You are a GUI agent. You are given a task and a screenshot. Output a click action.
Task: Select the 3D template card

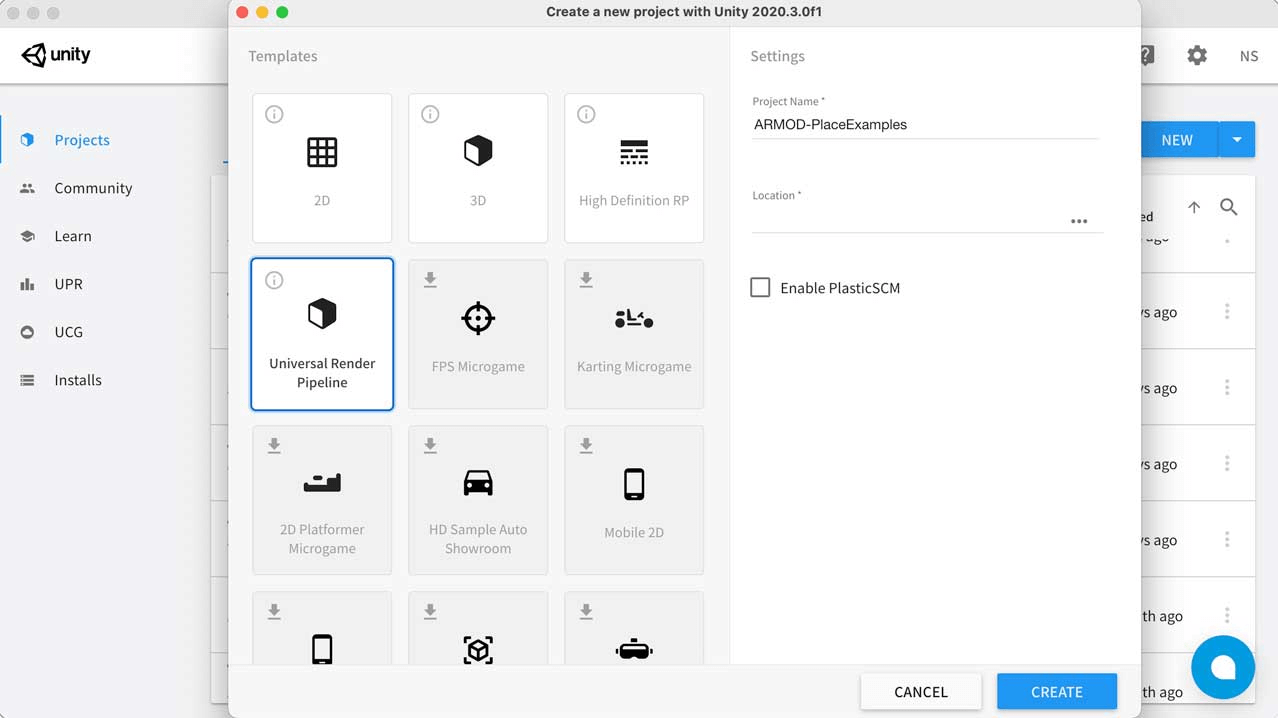tap(478, 168)
